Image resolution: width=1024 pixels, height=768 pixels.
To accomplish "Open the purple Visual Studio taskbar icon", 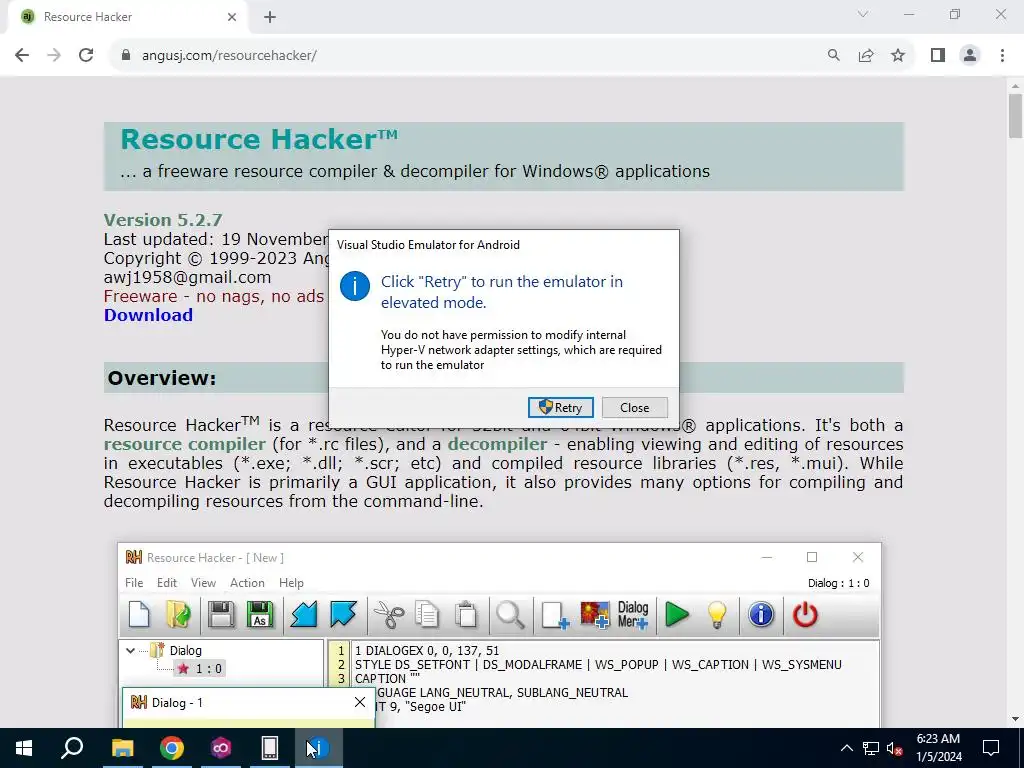I will tap(220, 748).
